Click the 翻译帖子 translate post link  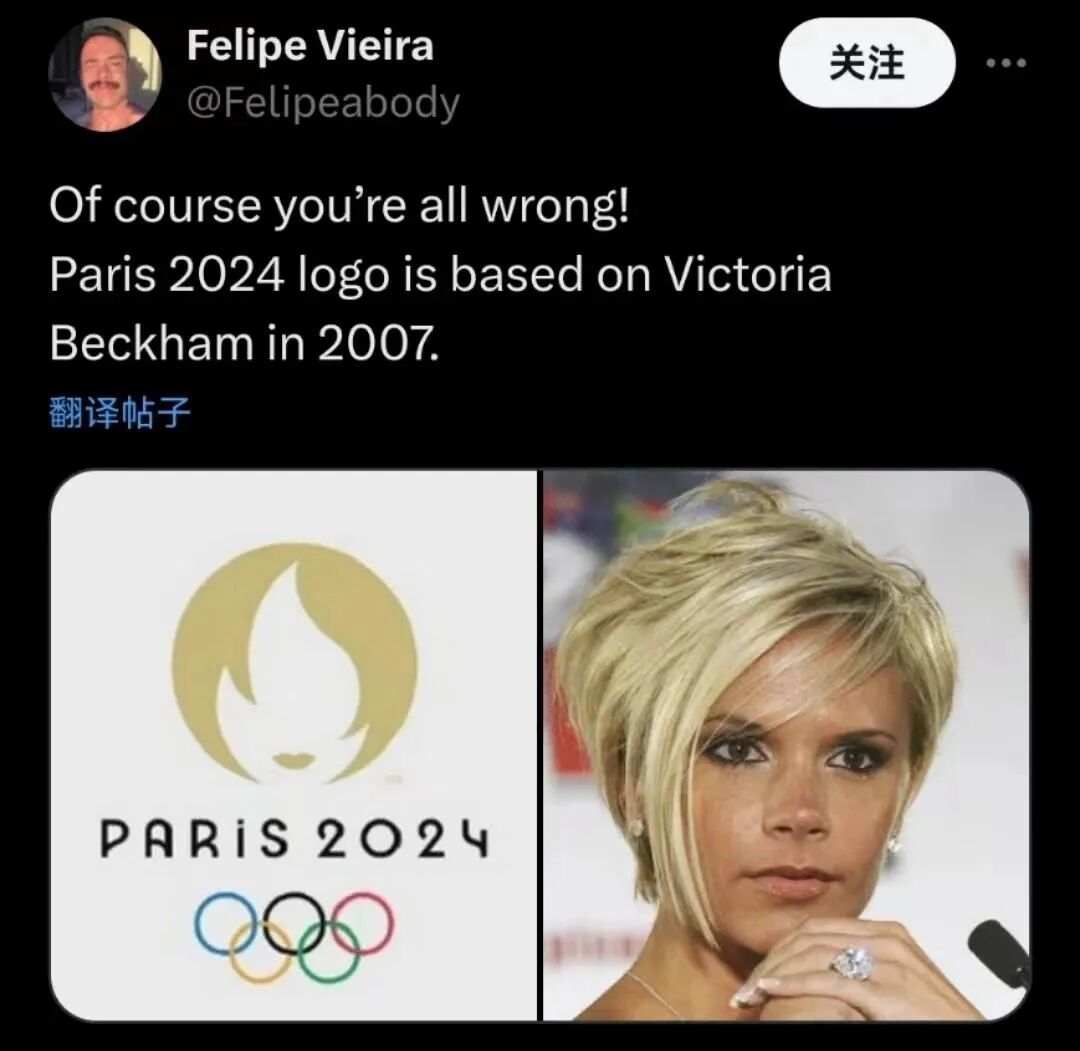(x=120, y=413)
